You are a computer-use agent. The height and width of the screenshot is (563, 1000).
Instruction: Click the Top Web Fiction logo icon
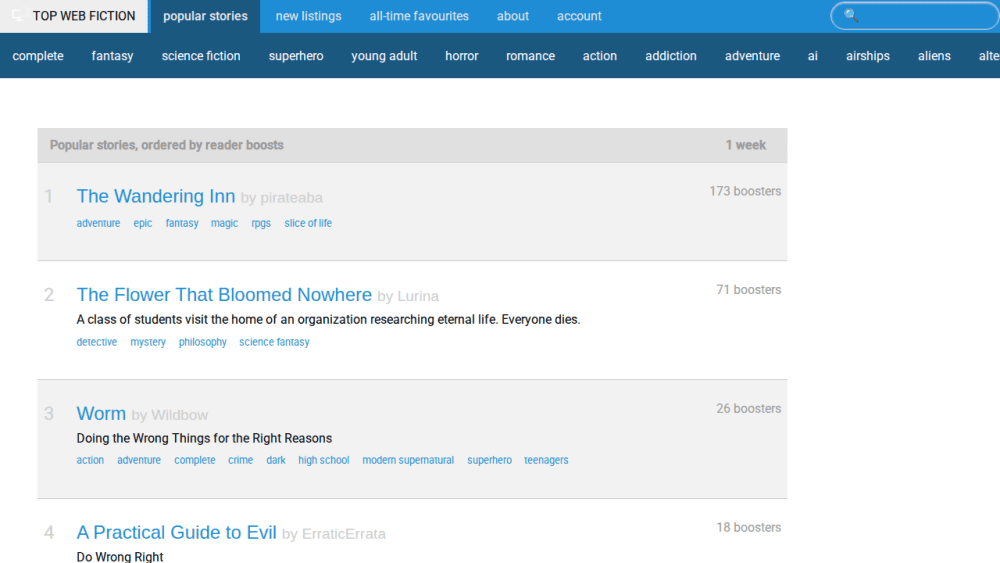pos(18,15)
